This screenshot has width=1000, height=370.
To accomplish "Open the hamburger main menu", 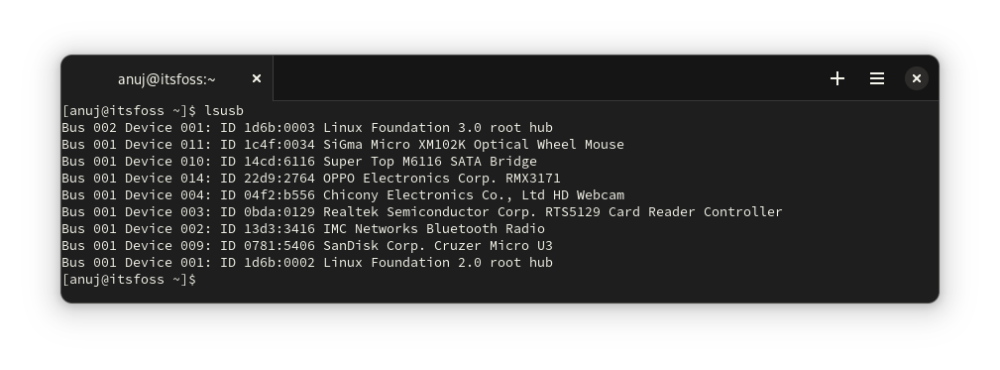I will [x=877, y=78].
